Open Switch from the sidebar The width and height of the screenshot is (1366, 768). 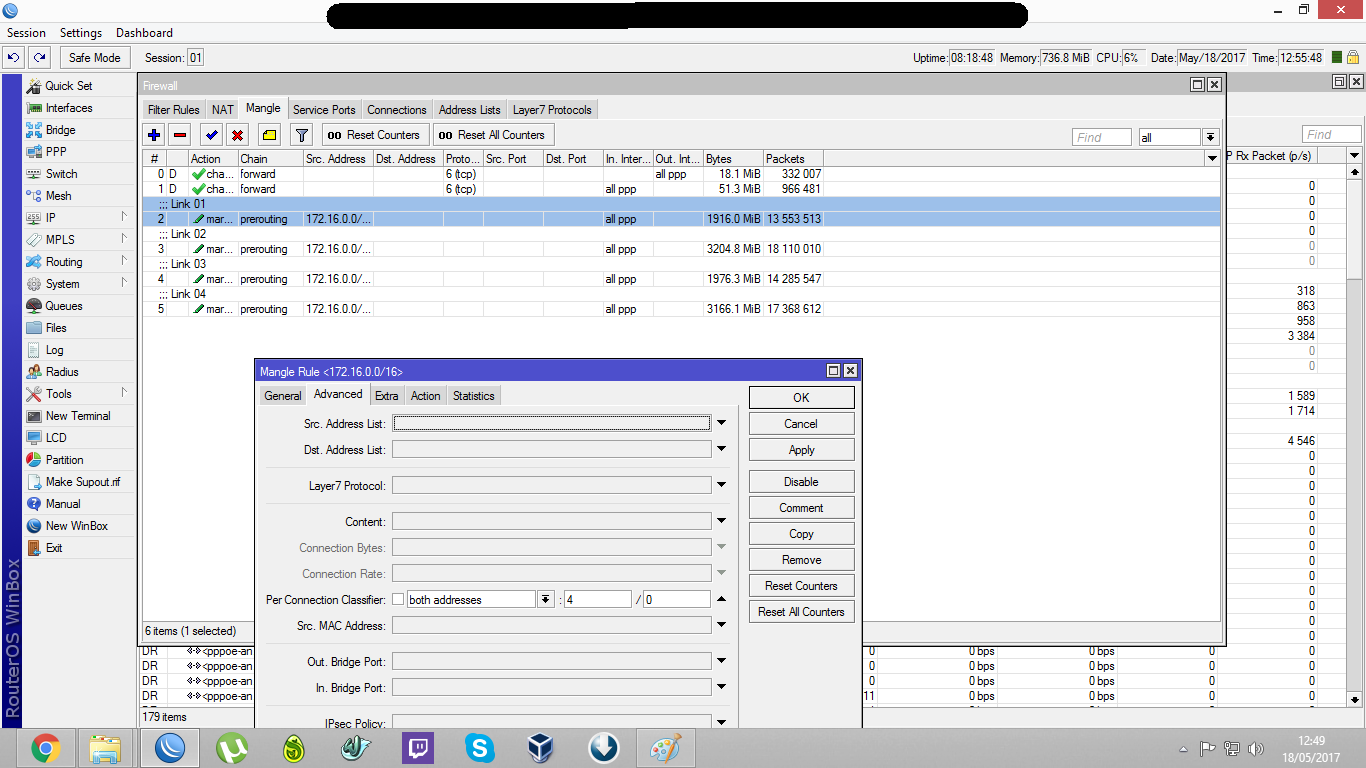coord(61,174)
